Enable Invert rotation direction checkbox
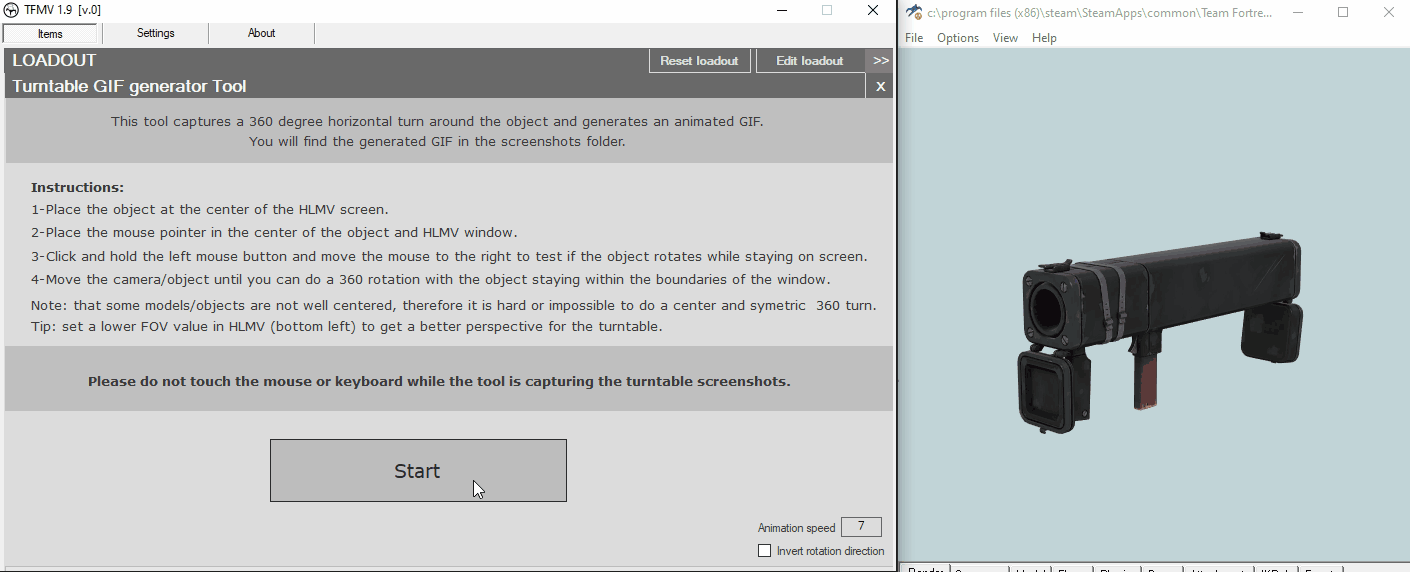The width and height of the screenshot is (1410, 572). [x=765, y=551]
